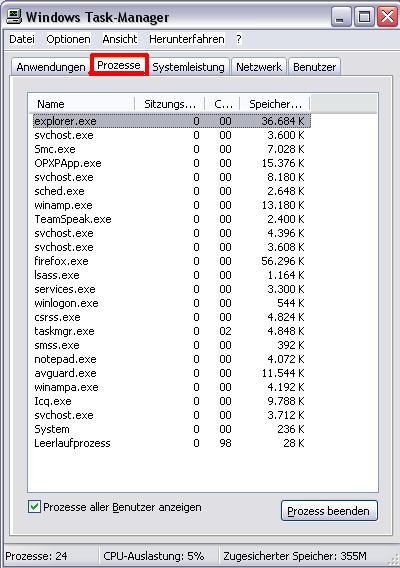The image size is (400, 568).
Task: Sort by the Speicher column header
Action: point(275,104)
